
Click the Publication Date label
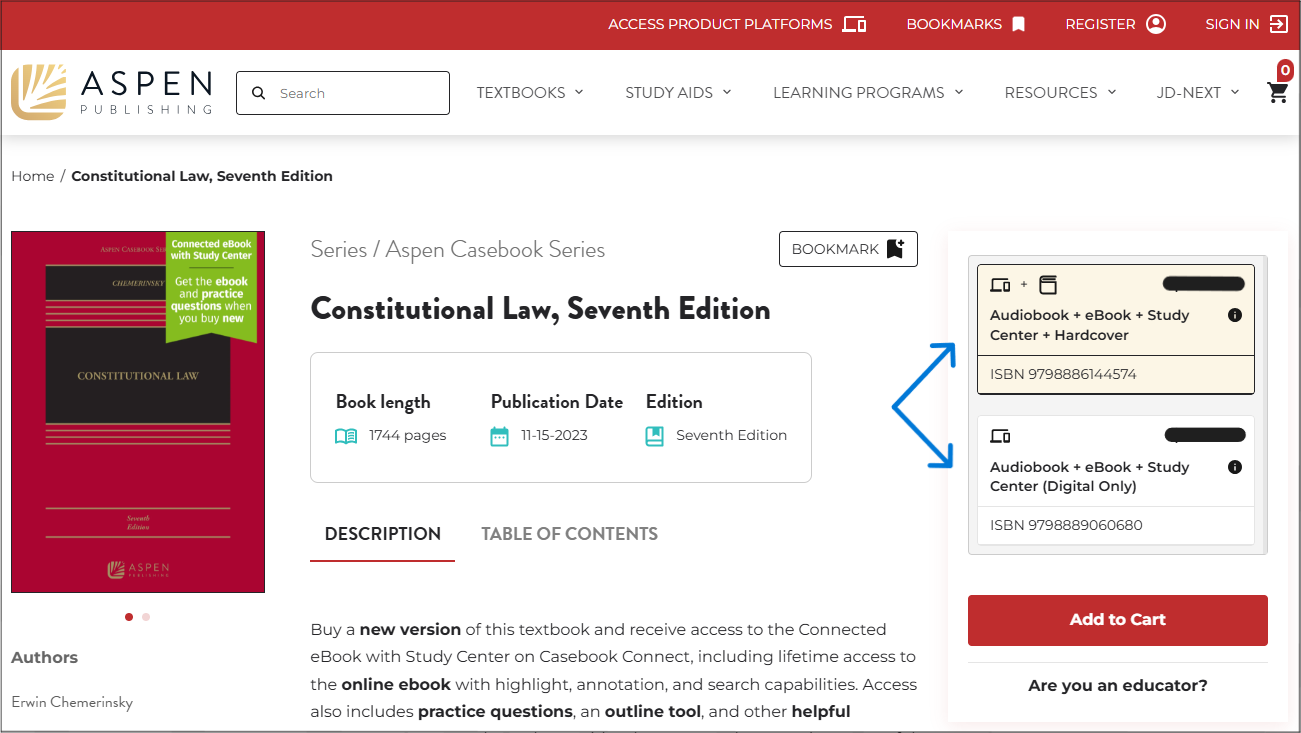[x=557, y=402]
